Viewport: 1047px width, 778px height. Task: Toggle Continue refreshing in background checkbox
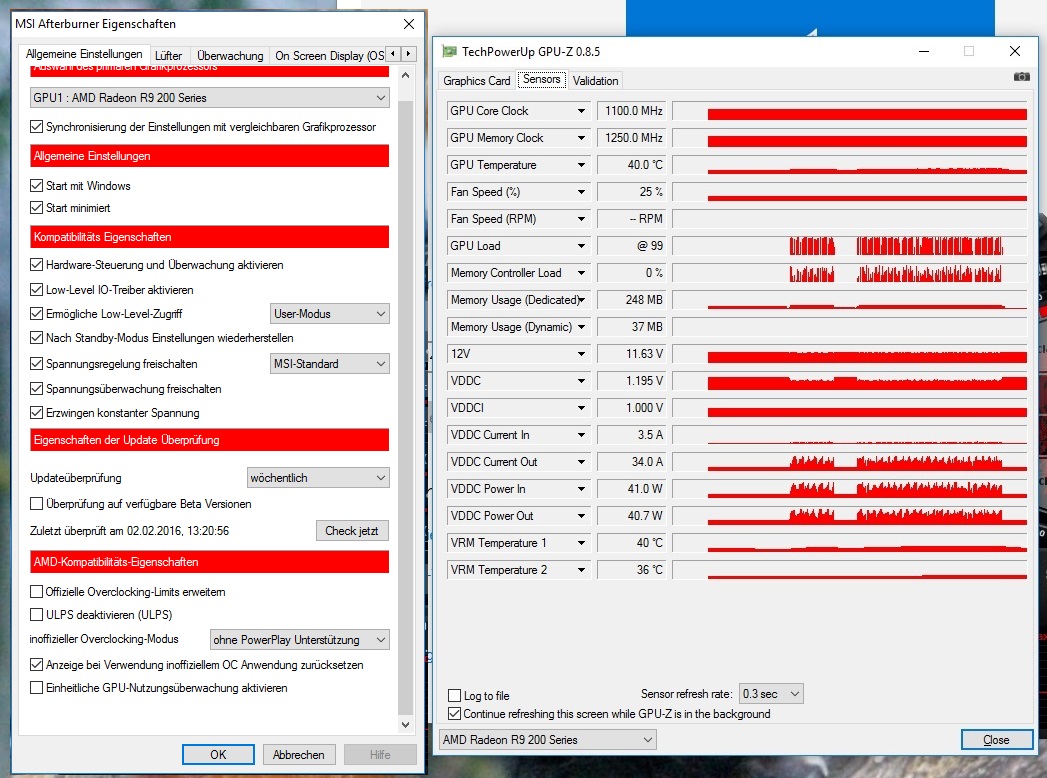(455, 713)
